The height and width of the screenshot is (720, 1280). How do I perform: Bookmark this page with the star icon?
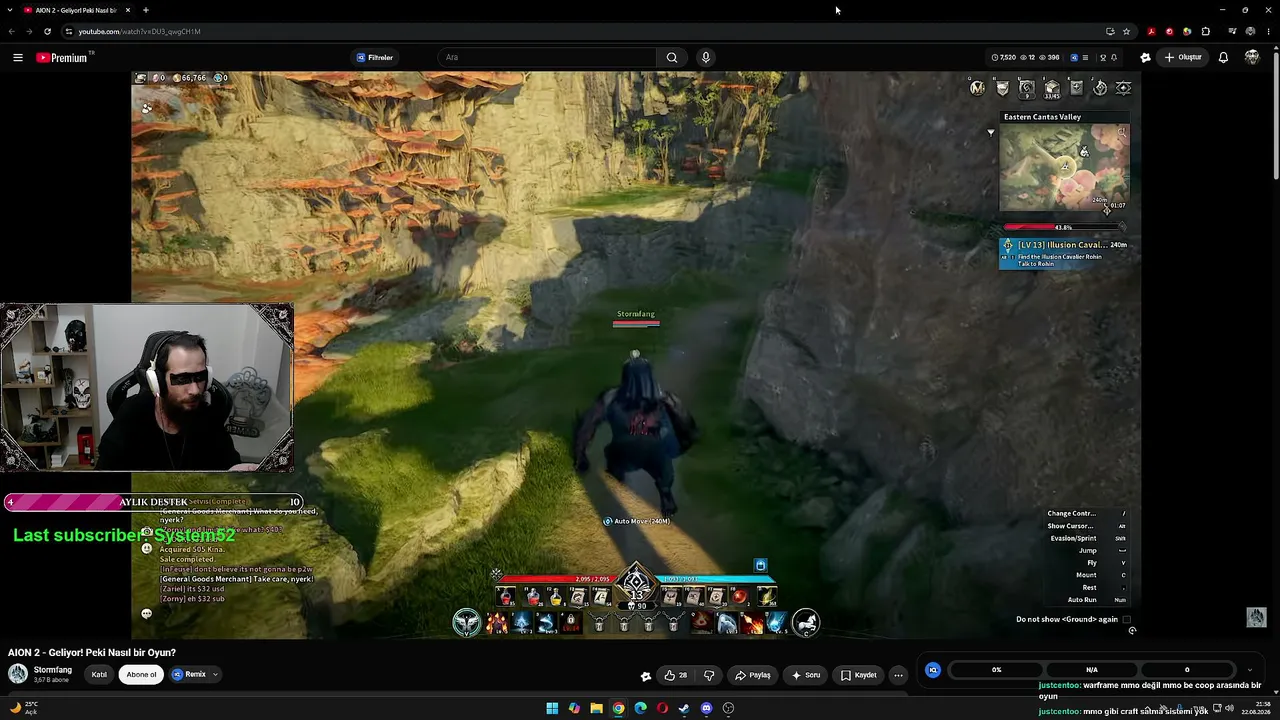pyautogui.click(x=1126, y=31)
